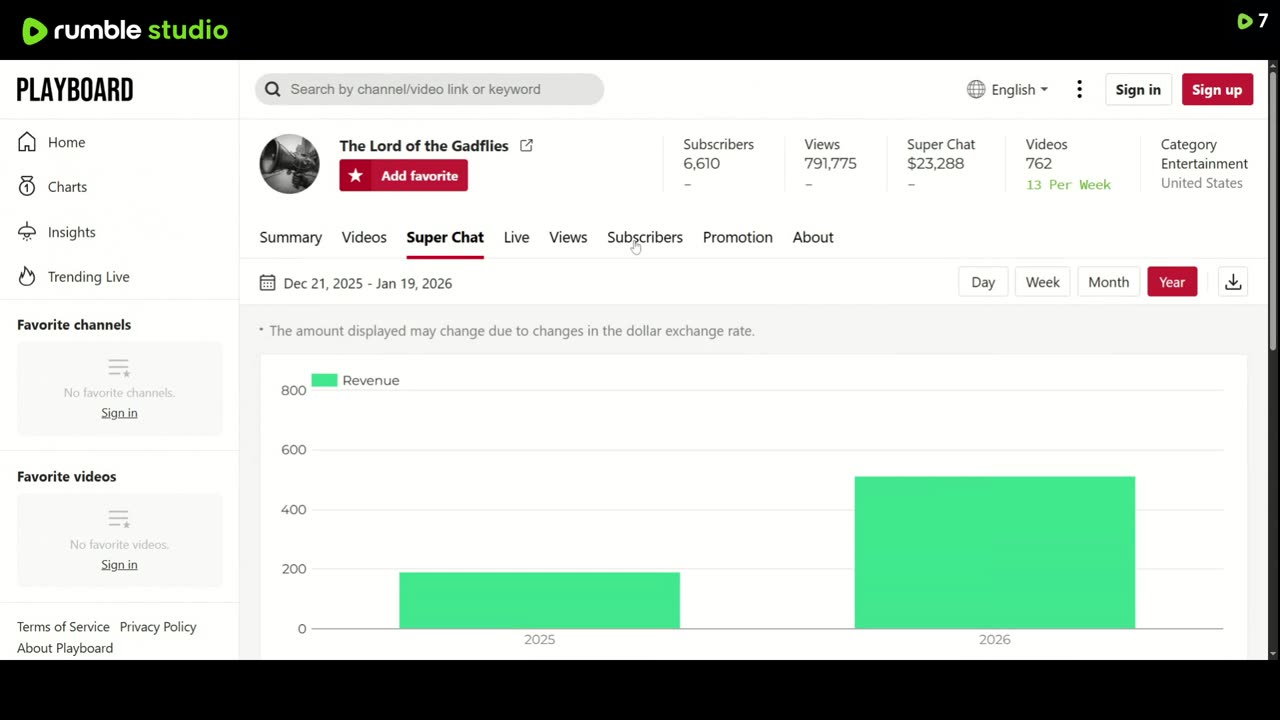The height and width of the screenshot is (720, 1280).
Task: Select the Year interval
Action: click(1172, 282)
